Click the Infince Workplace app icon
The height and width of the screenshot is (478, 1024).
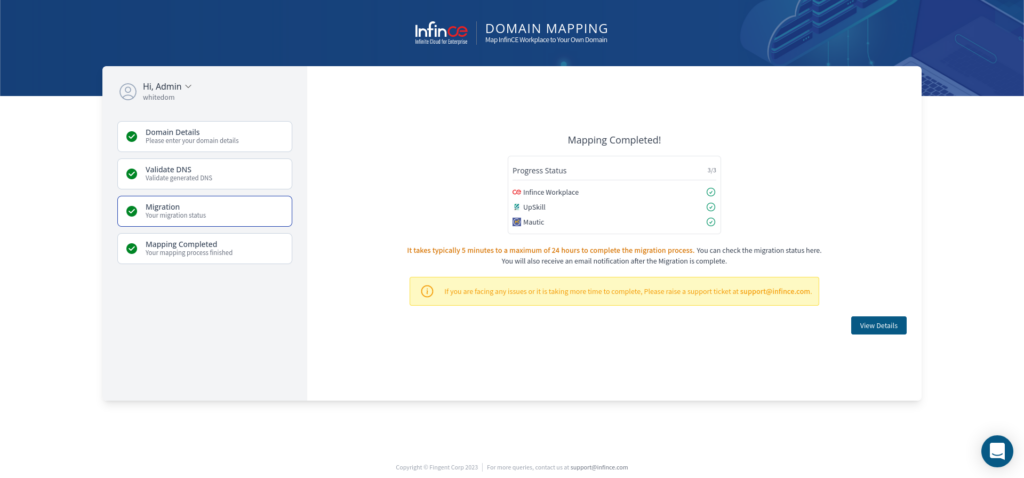pyautogui.click(x=517, y=192)
